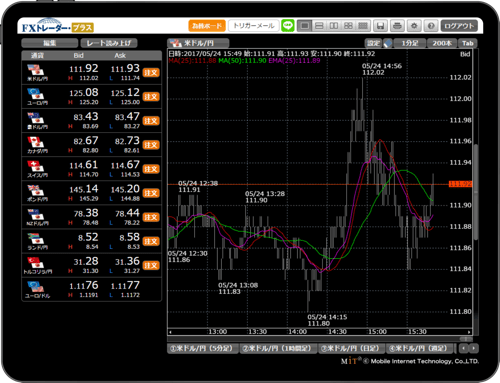
Task: Click the 1.1176 Bid price for ユーロ/ドル
Action: [84, 285]
